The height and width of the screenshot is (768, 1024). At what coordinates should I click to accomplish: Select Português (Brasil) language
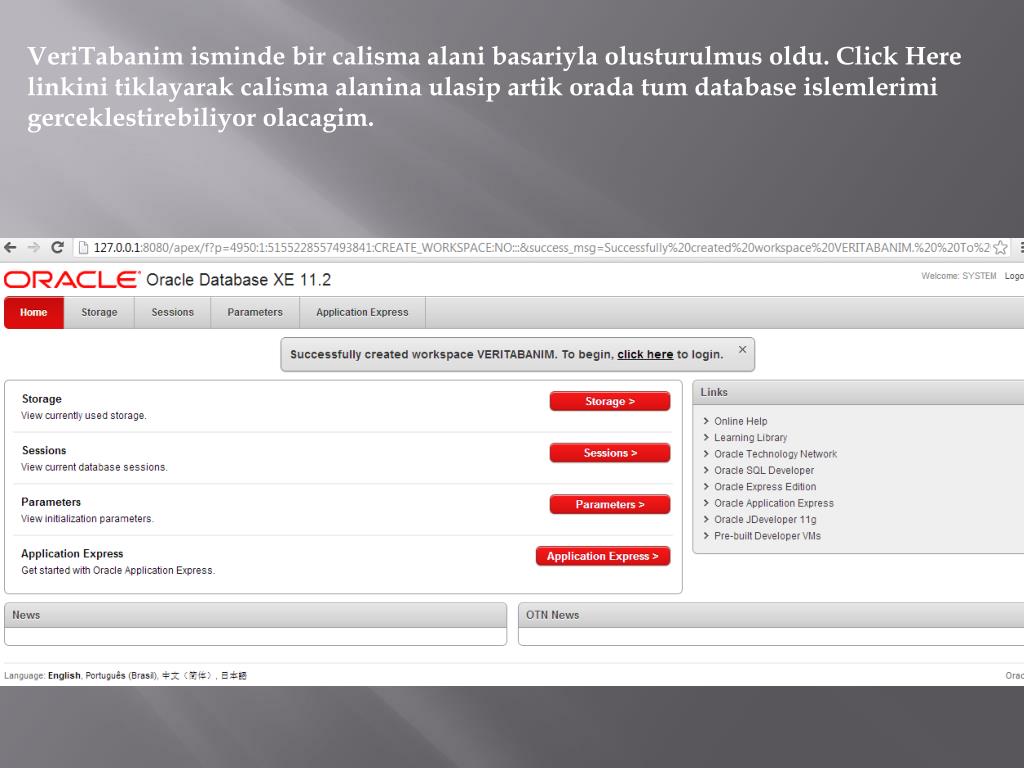pyautogui.click(x=121, y=675)
